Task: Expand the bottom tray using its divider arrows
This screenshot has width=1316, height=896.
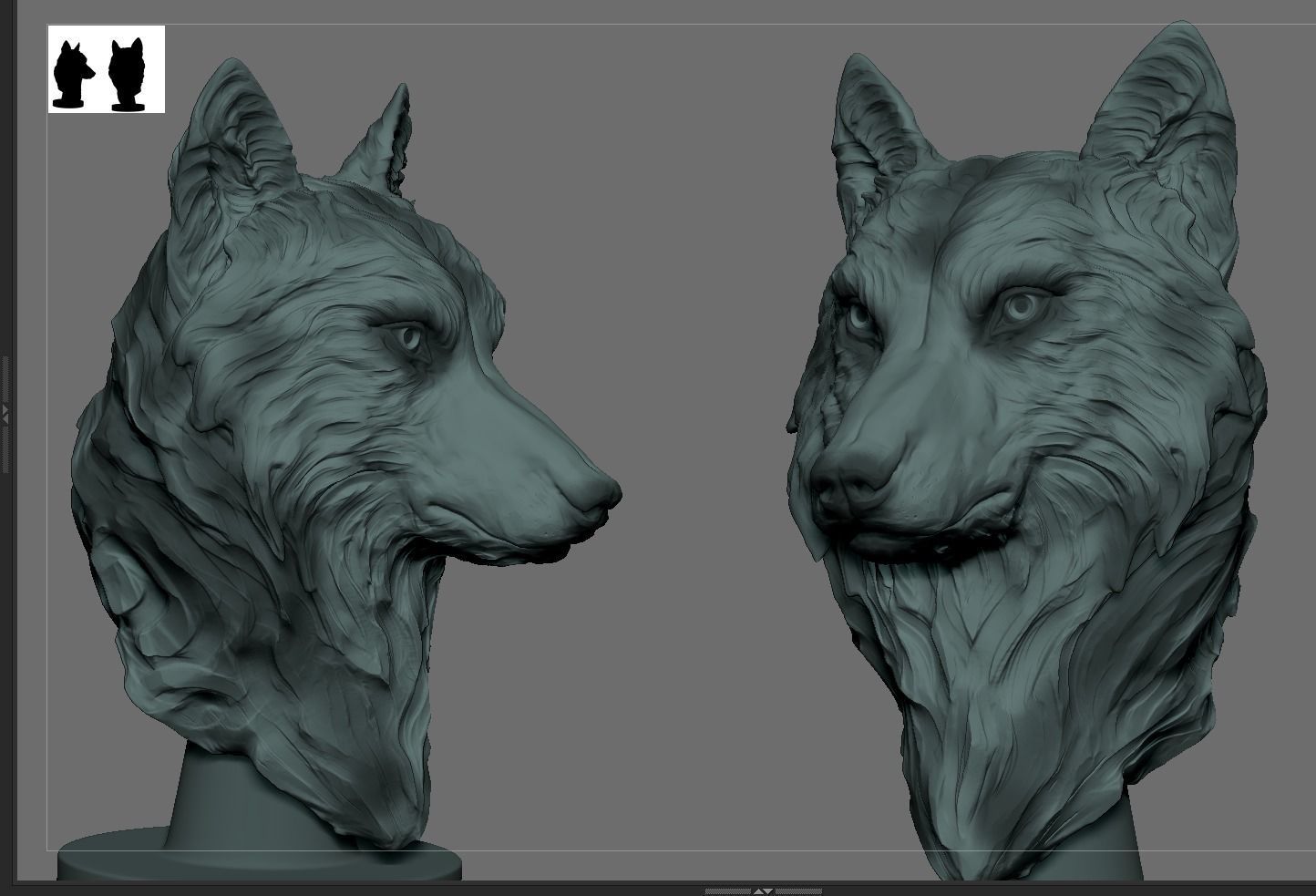Action: (x=764, y=891)
